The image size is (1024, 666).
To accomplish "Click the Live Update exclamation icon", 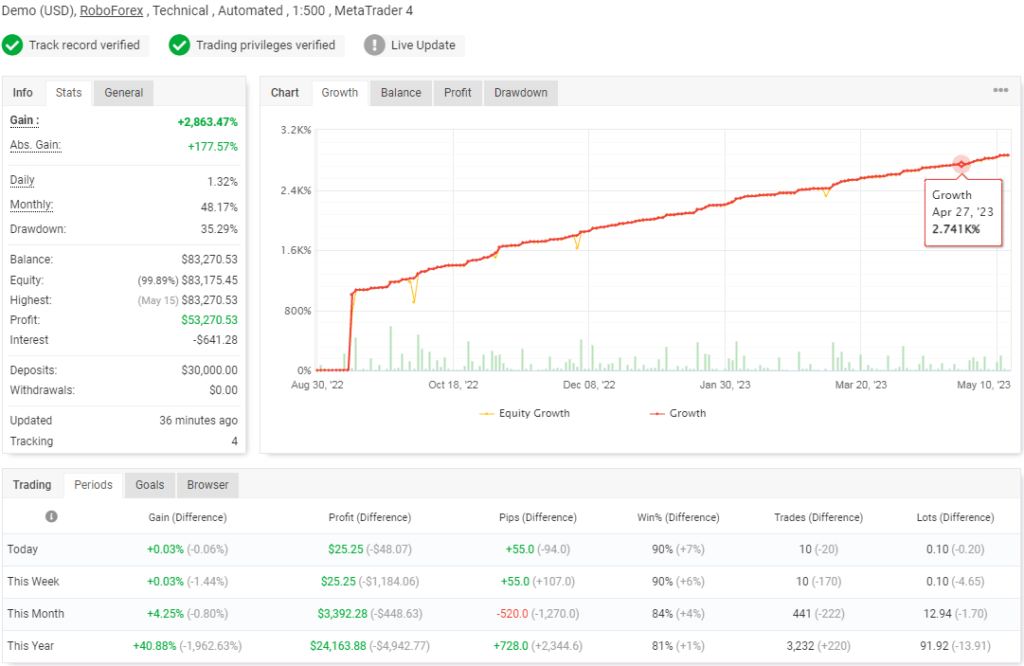I will coord(374,45).
